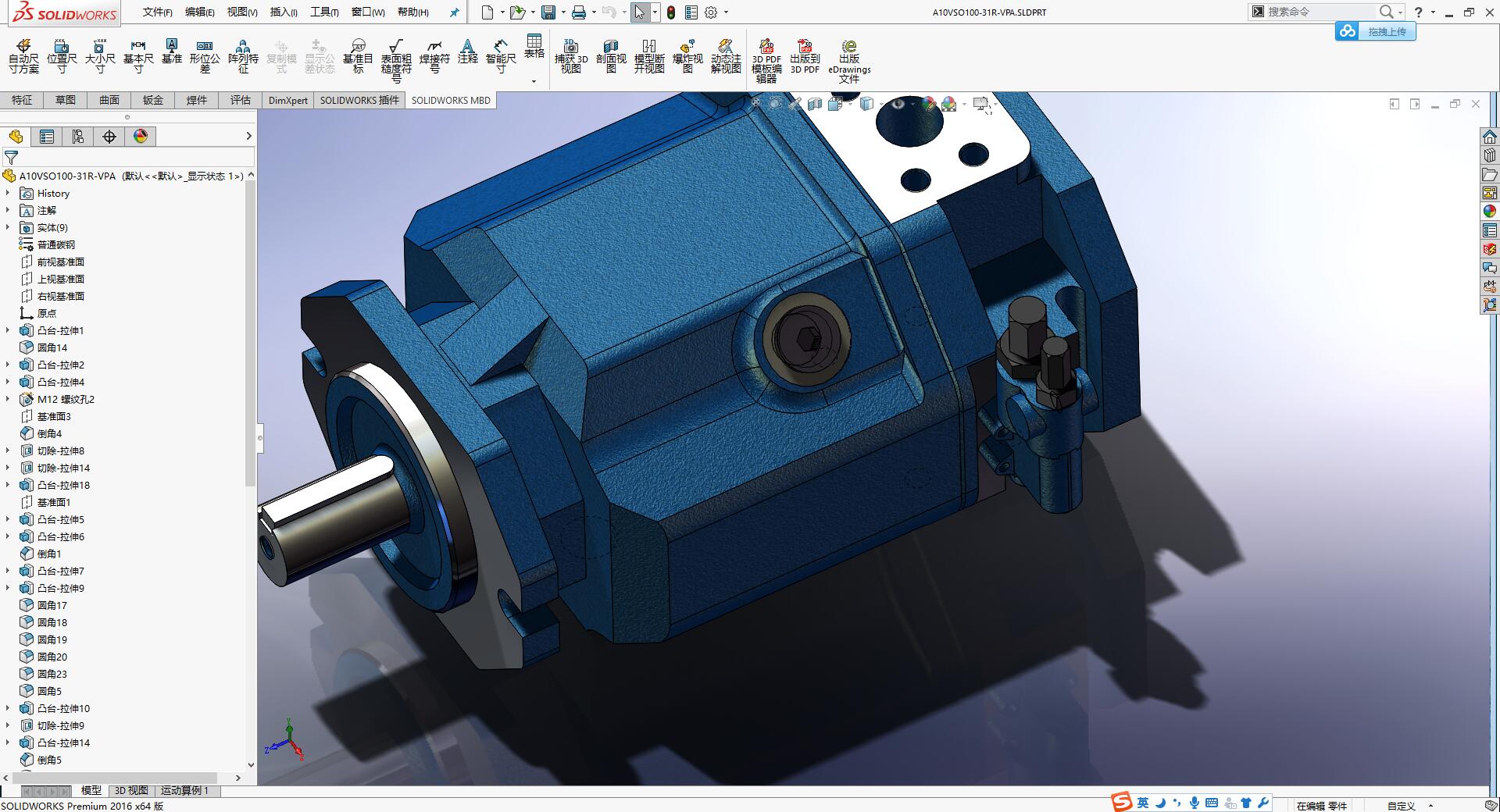Select the Pattern Feature (阵列特征) tool

tap(243, 57)
